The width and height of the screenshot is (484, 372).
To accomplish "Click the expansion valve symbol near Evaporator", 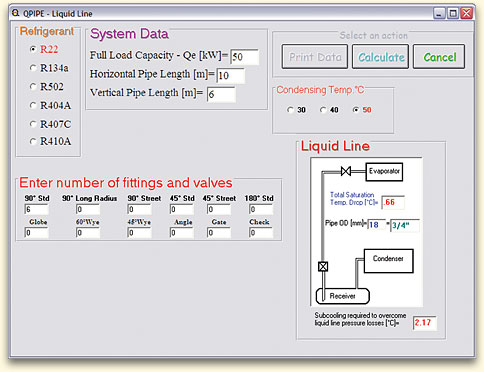I will (x=346, y=171).
